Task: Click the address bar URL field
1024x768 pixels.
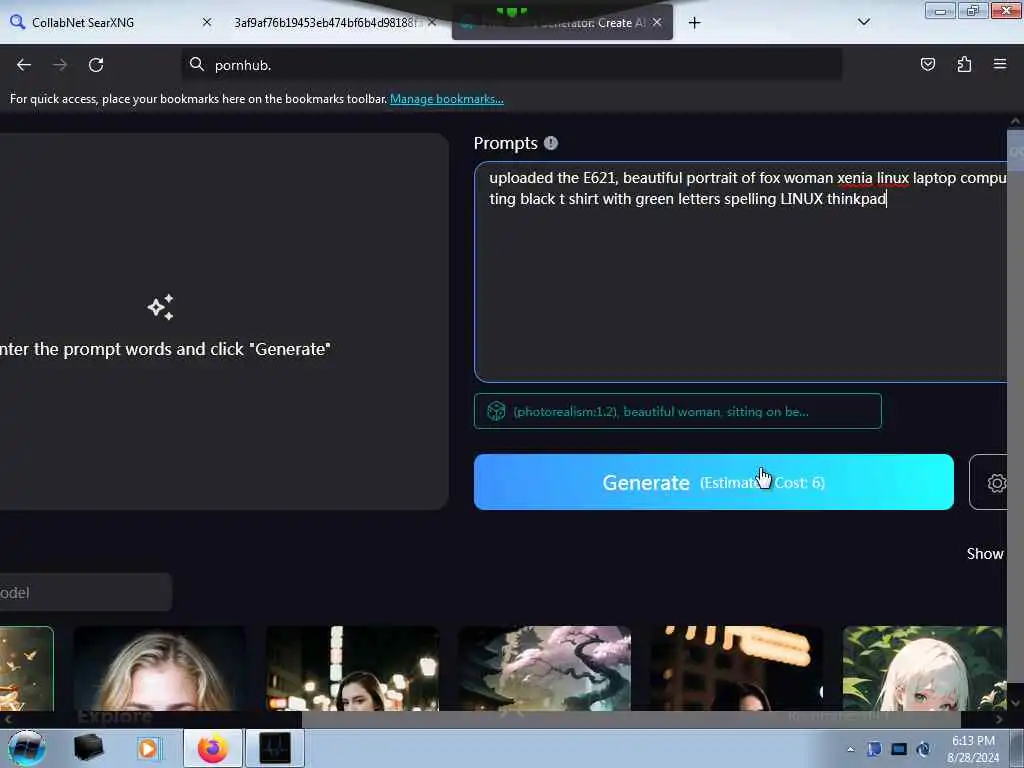Action: click(511, 65)
